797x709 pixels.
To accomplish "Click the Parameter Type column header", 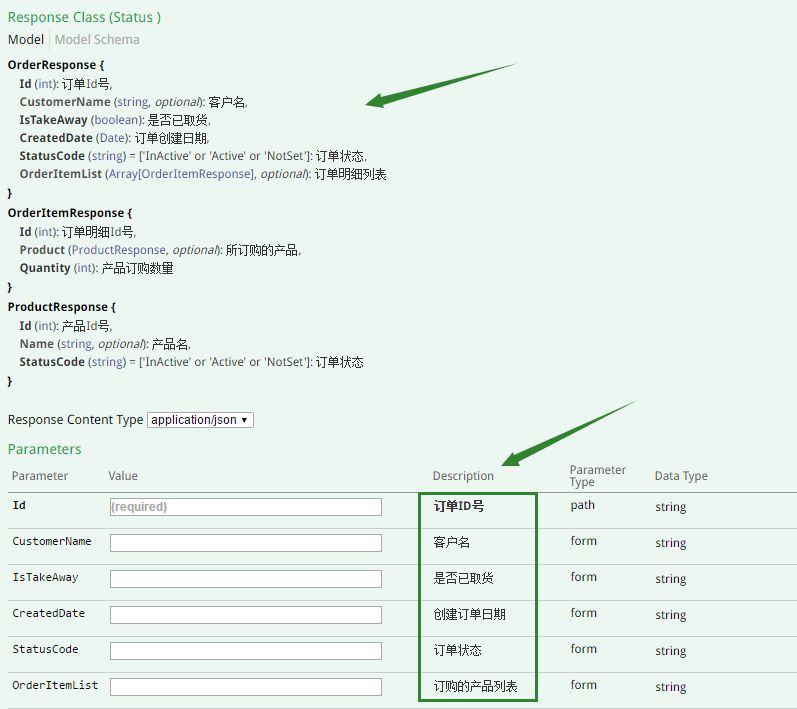I will point(598,476).
